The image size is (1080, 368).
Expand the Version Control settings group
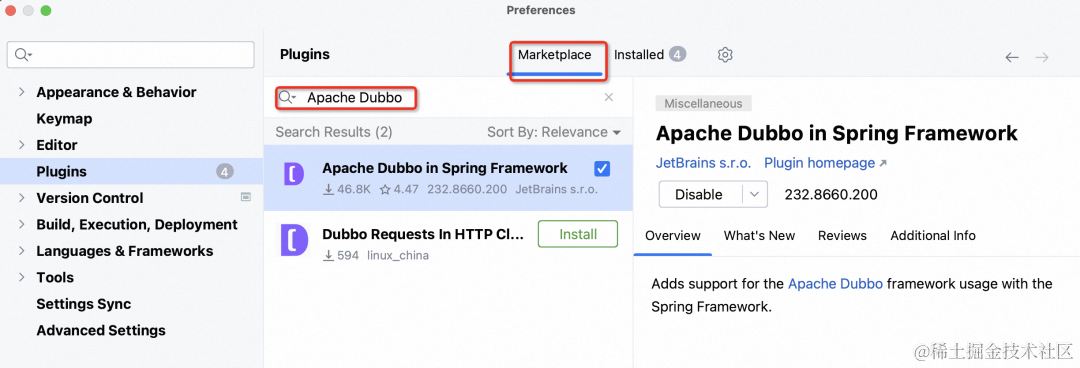click(21, 198)
